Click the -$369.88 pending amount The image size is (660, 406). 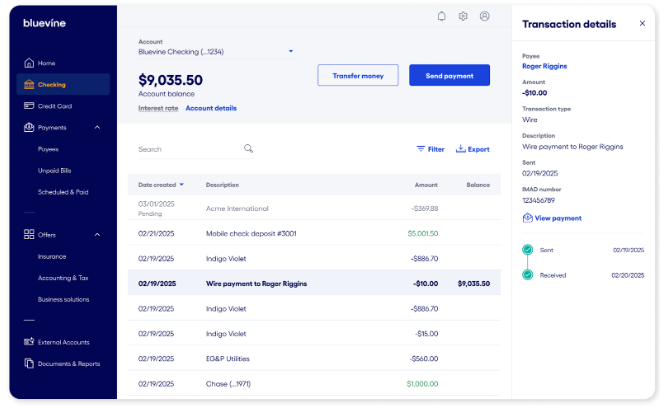[425, 208]
